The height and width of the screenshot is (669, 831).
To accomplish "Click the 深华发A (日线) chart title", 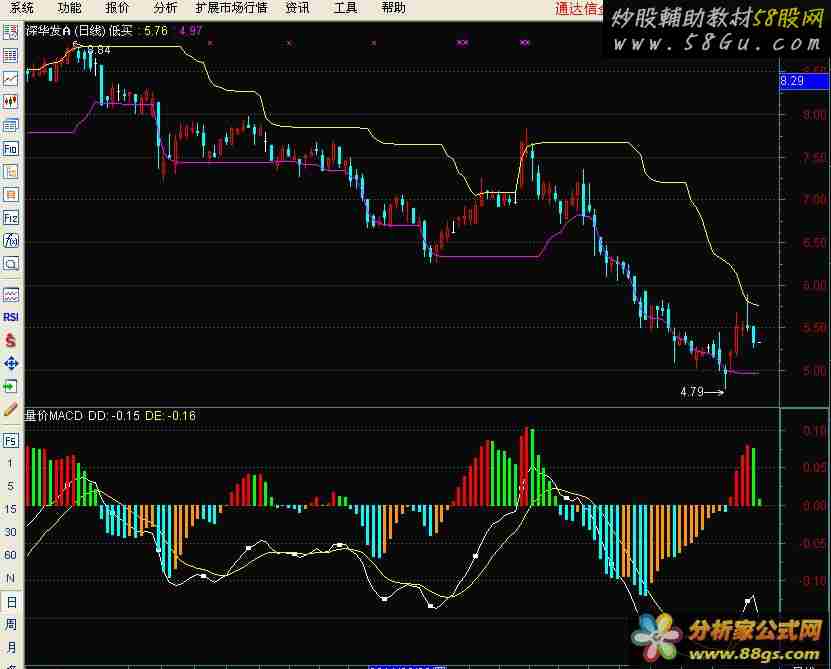I will coord(66,31).
